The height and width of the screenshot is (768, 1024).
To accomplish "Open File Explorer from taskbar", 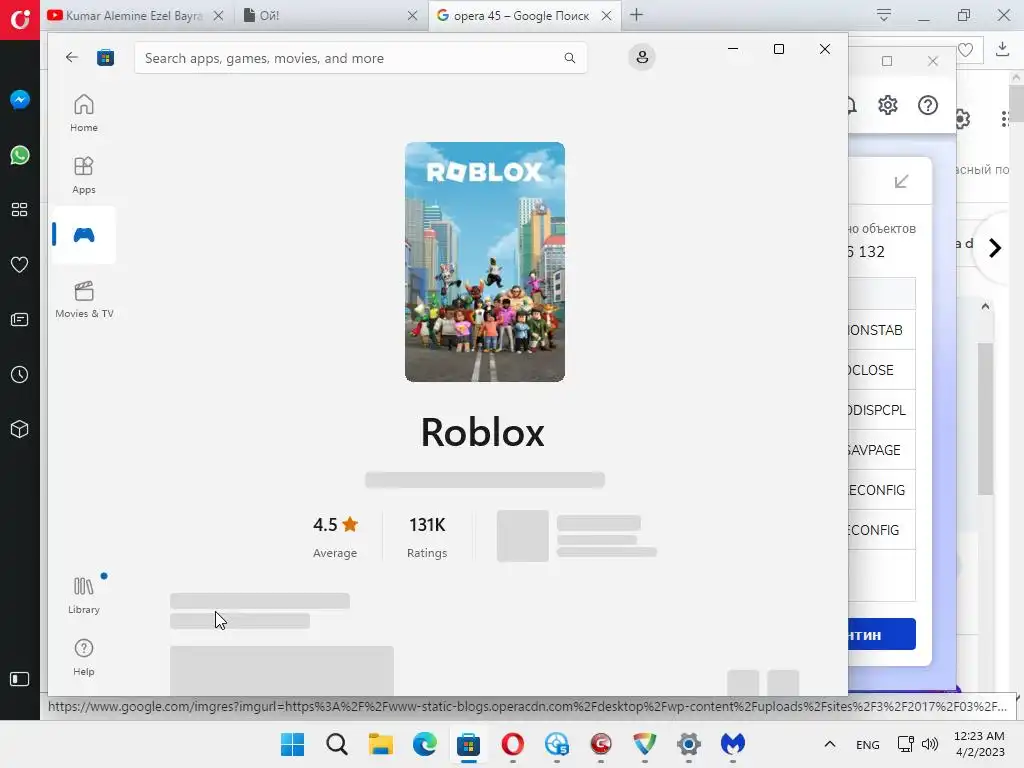I will 380,744.
